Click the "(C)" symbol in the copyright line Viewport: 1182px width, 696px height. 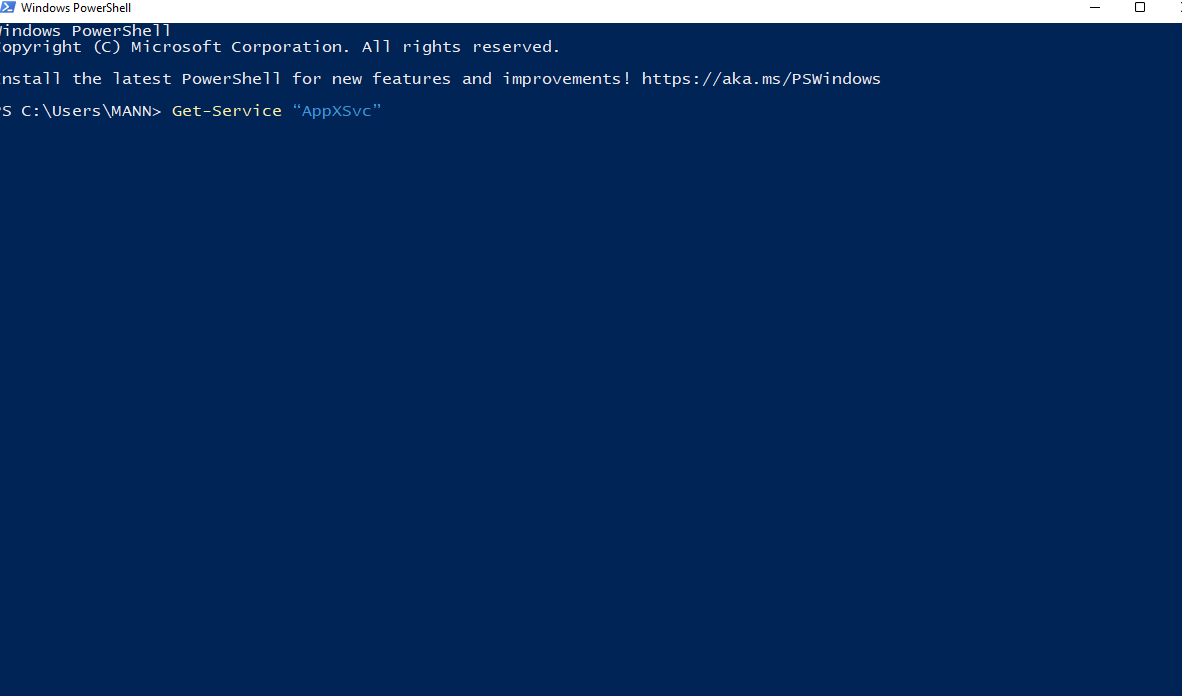tap(106, 47)
